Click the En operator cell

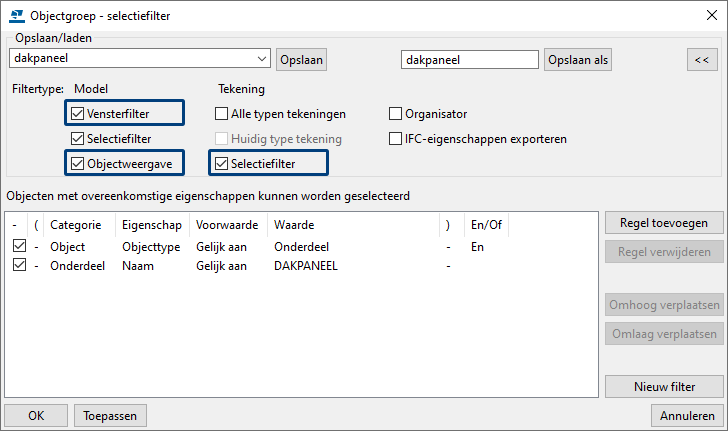point(477,247)
